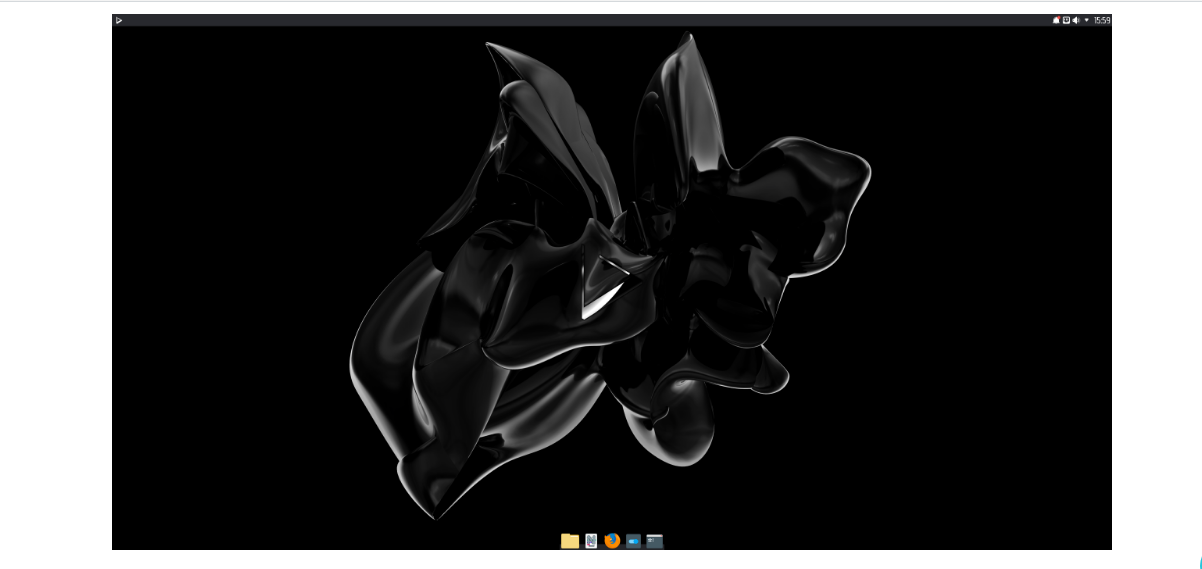Launch the terminal icon in dock
The image size is (1202, 569).
(655, 541)
